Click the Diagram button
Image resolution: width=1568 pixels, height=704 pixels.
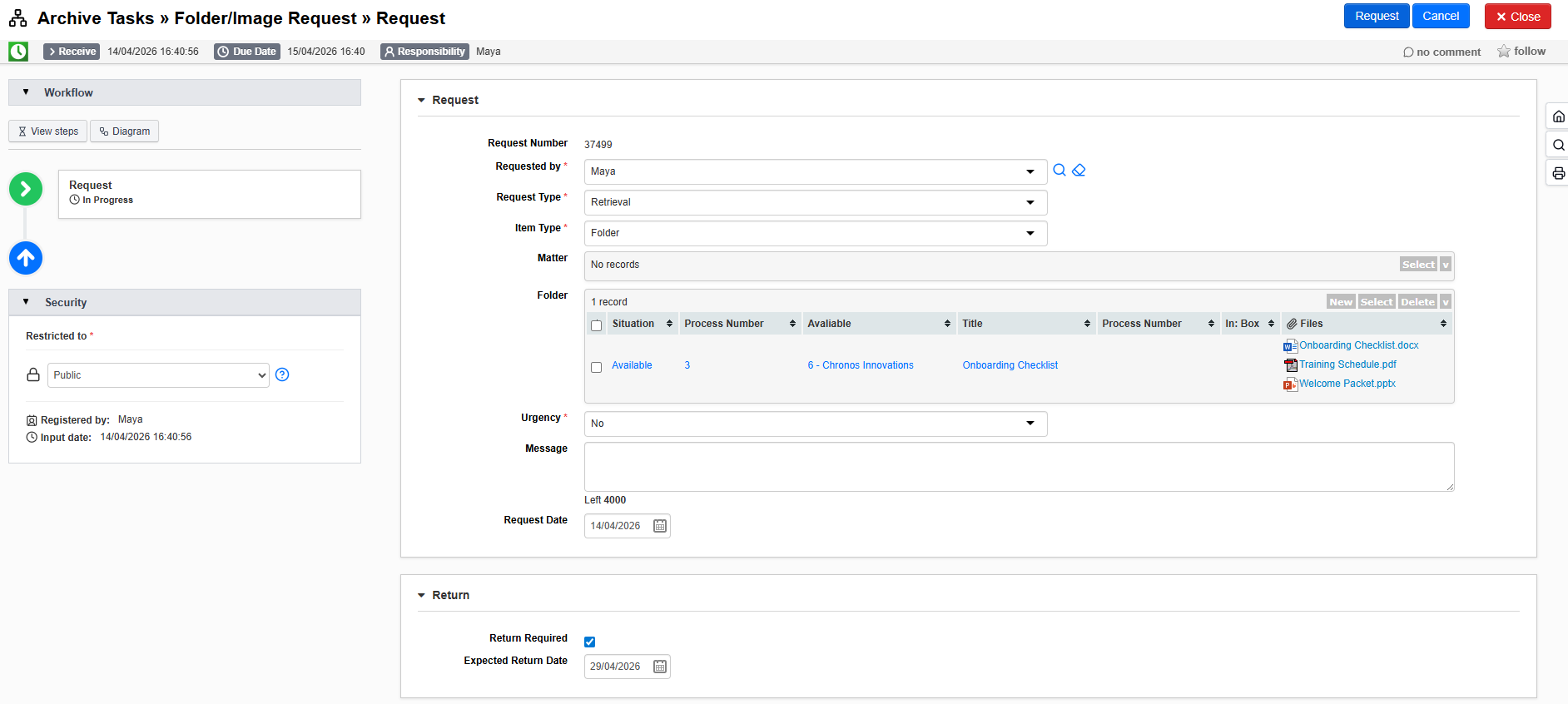pyautogui.click(x=124, y=131)
